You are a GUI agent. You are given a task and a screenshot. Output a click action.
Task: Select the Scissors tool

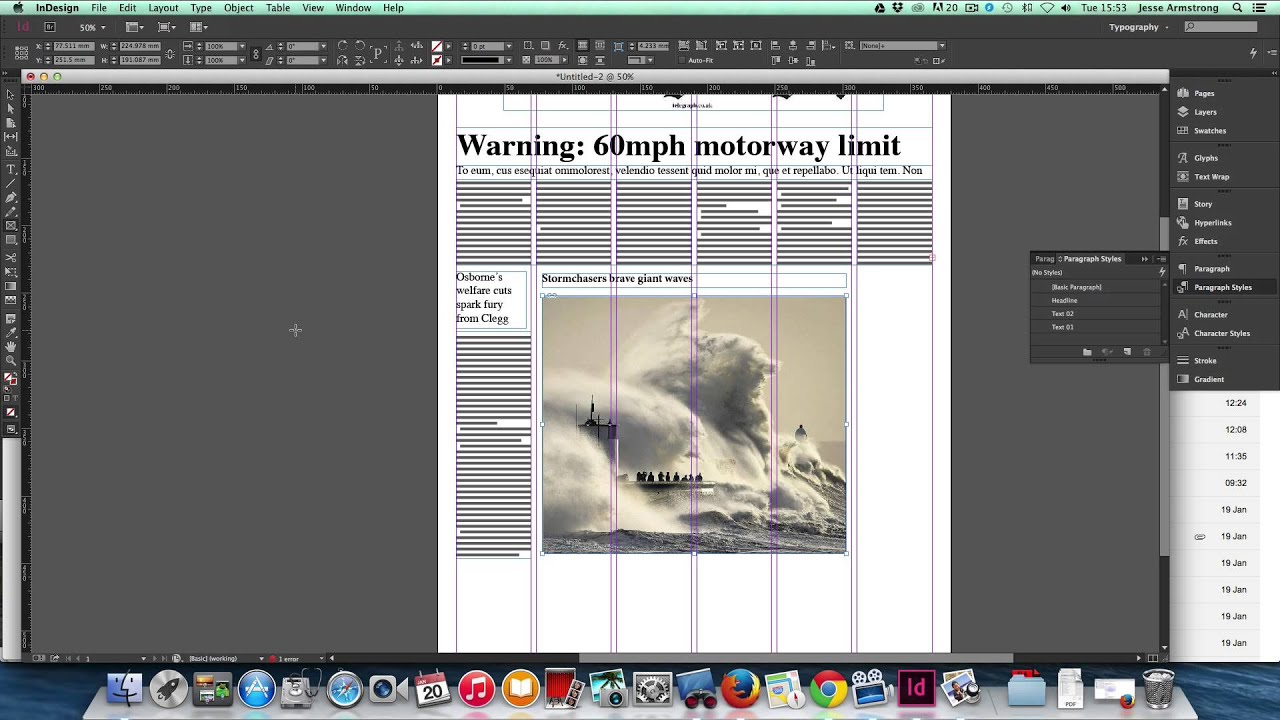[11, 258]
